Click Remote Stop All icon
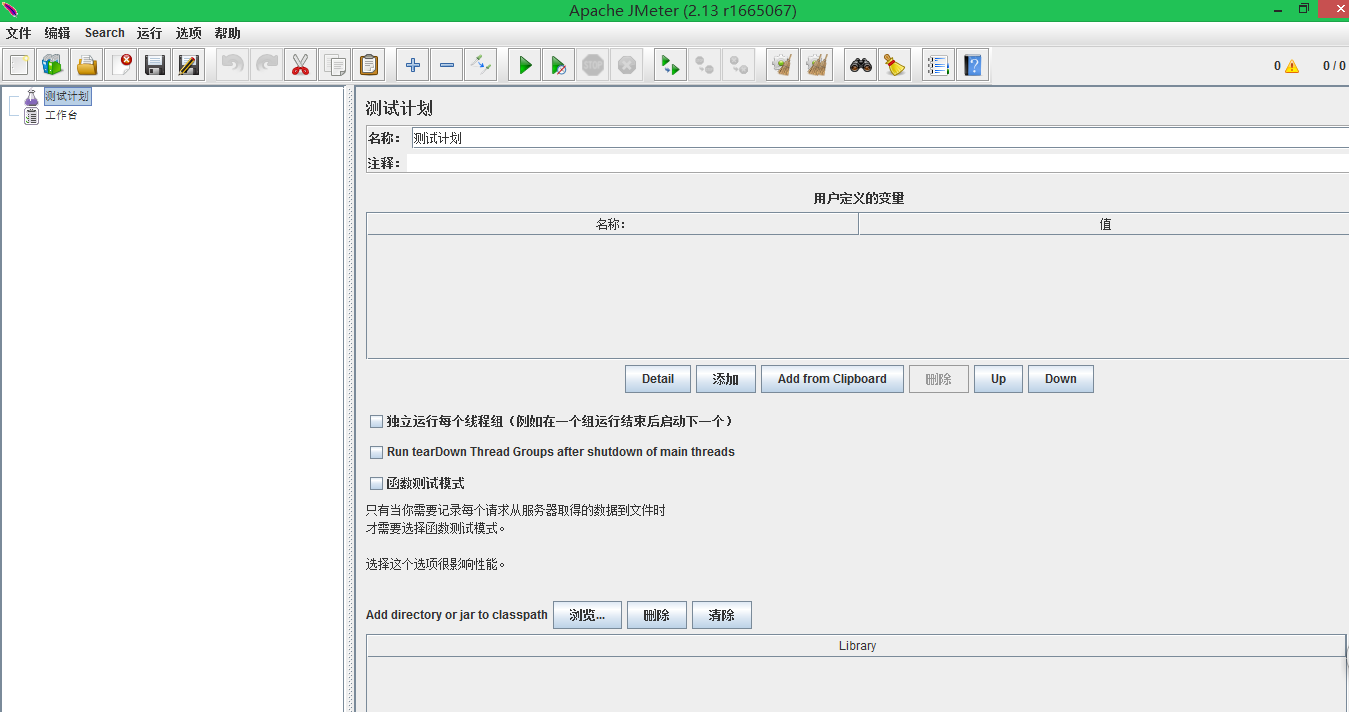Viewport: 1349px width, 712px height. tap(705, 66)
